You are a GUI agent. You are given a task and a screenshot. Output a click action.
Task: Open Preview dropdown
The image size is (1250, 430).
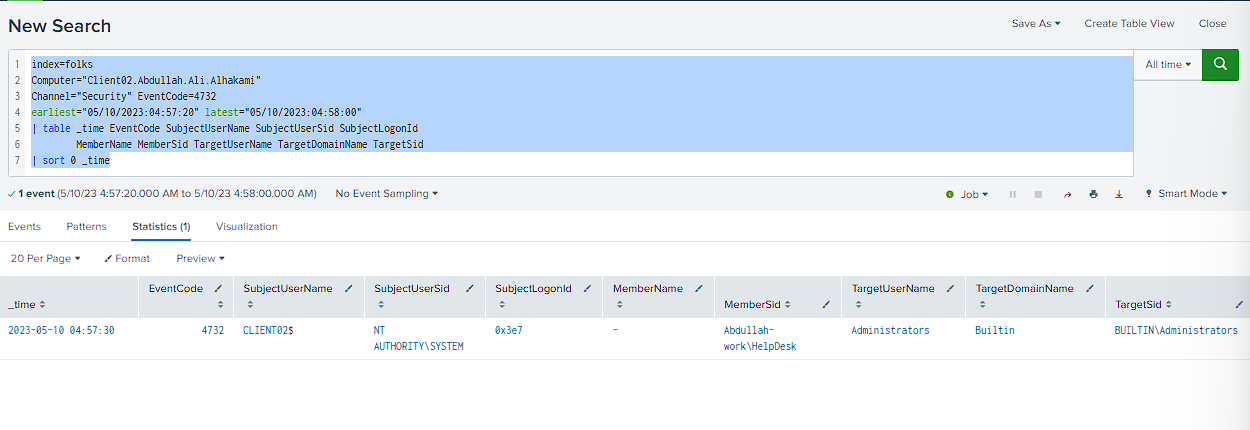[200, 258]
